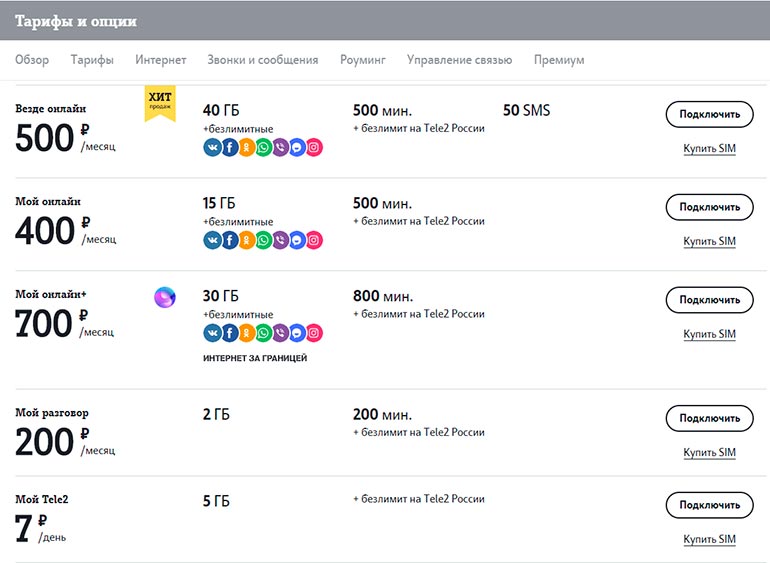Click the Facebook icon in Мой онлайн tariff

(230, 240)
